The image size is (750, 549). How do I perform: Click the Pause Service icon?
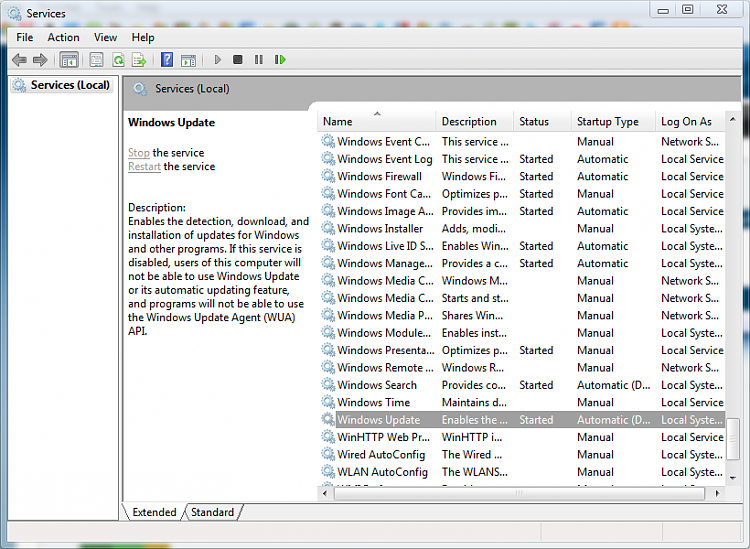click(x=259, y=60)
